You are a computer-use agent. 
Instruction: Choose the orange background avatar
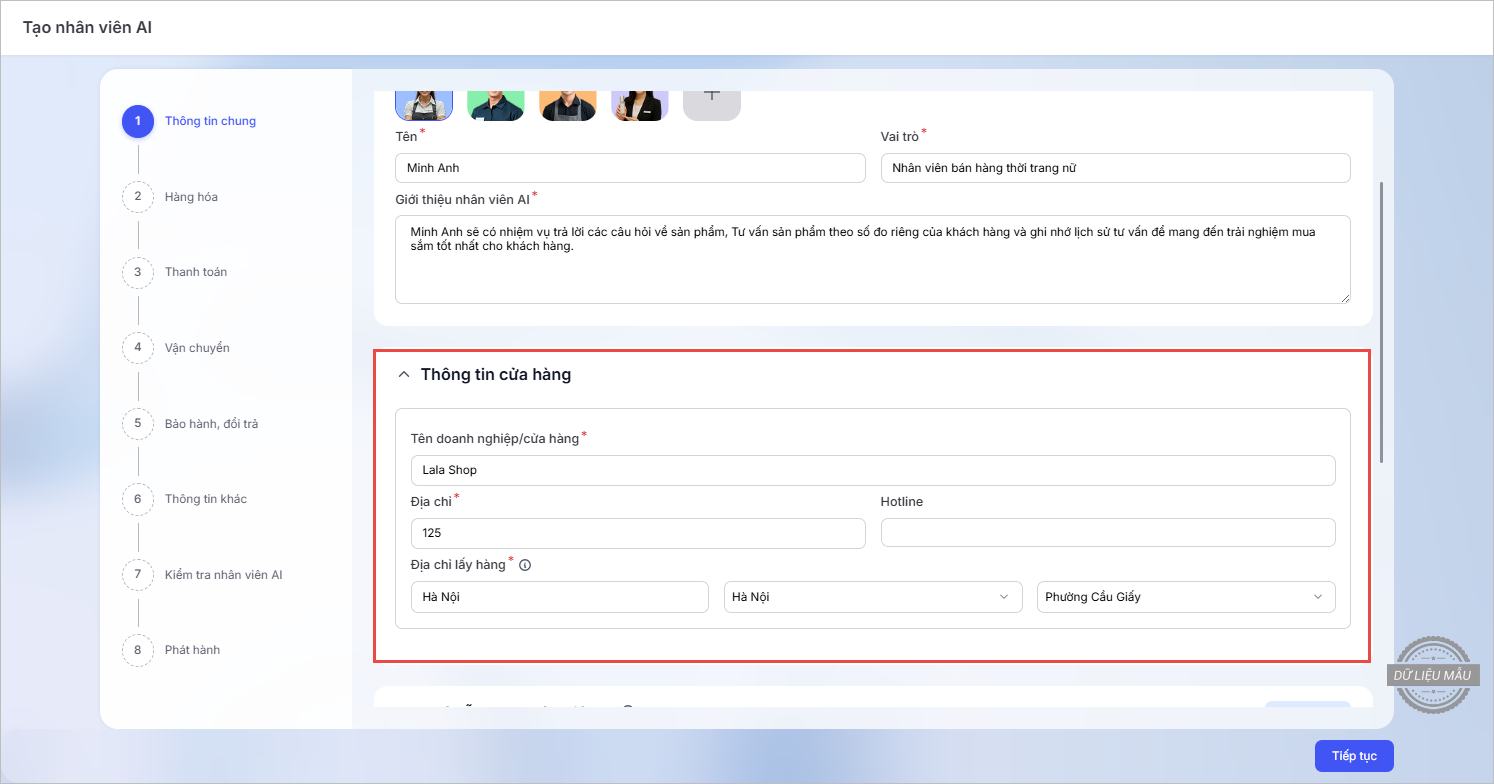tap(568, 105)
